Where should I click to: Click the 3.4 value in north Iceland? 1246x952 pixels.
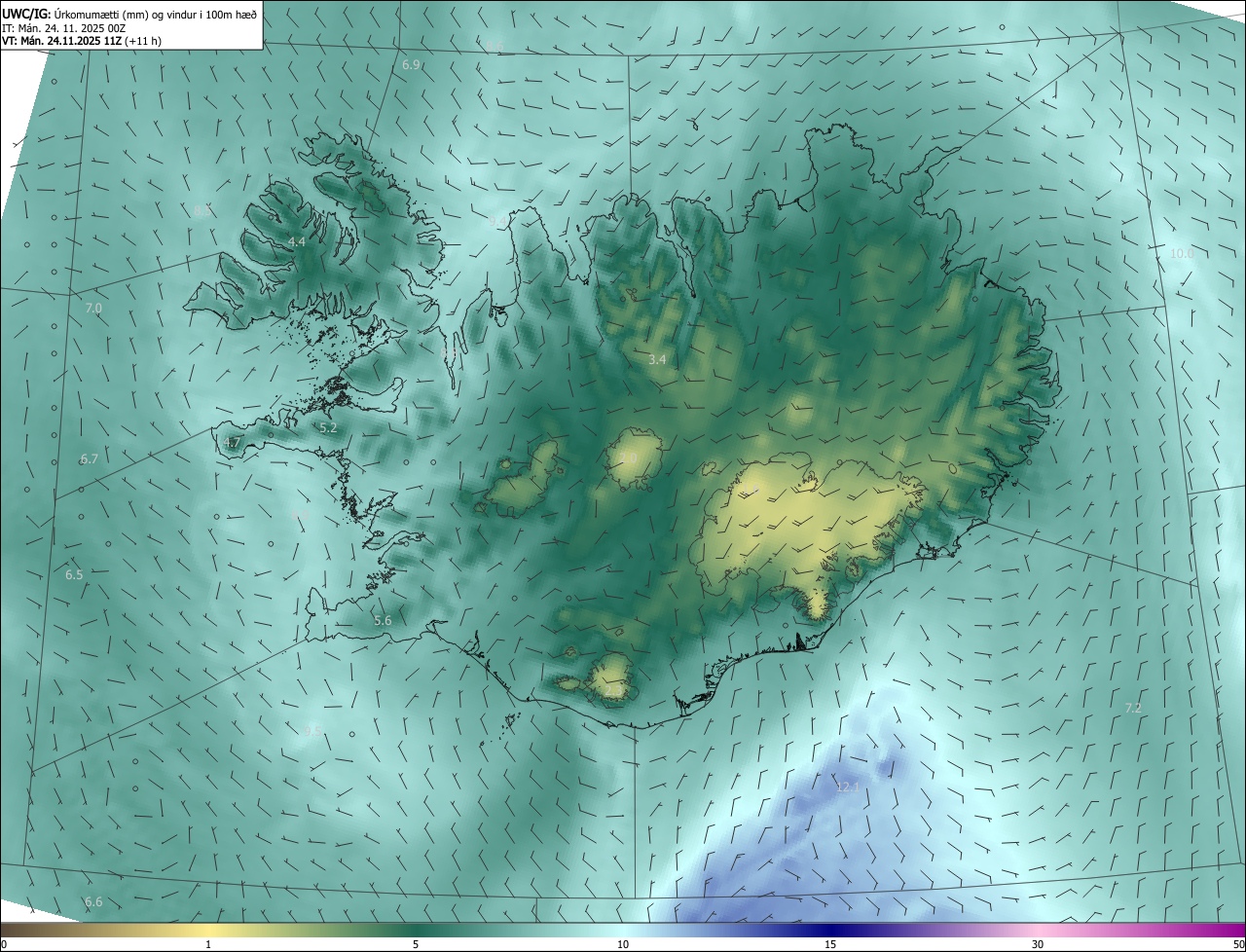[657, 359]
